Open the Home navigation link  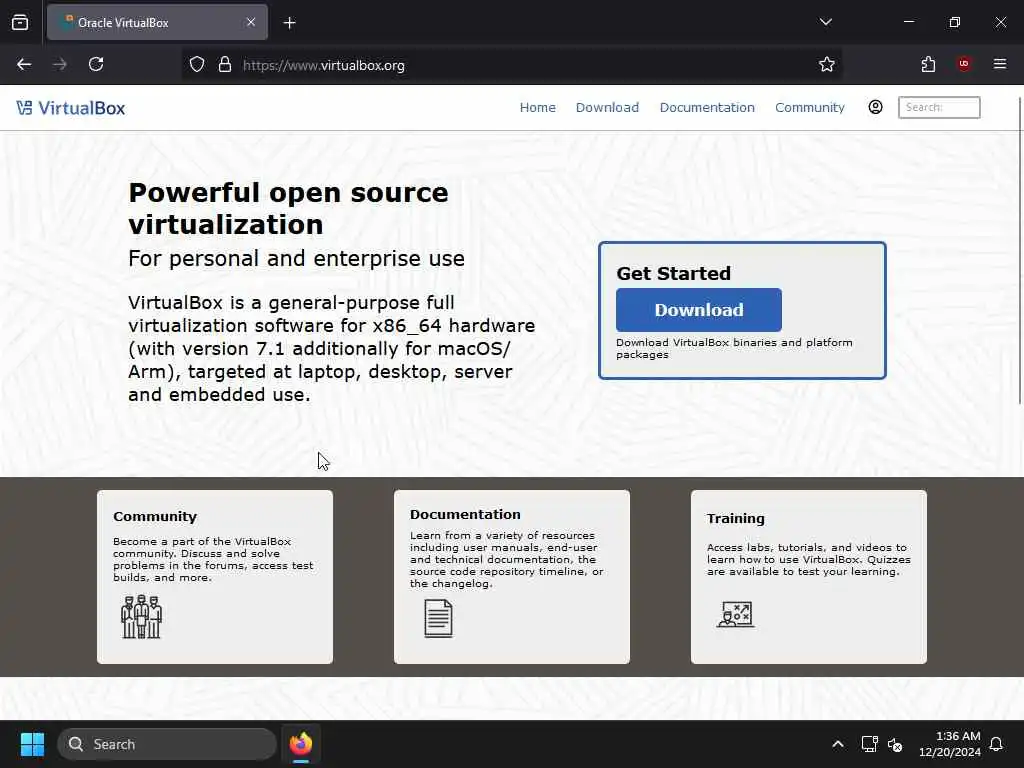(x=537, y=107)
